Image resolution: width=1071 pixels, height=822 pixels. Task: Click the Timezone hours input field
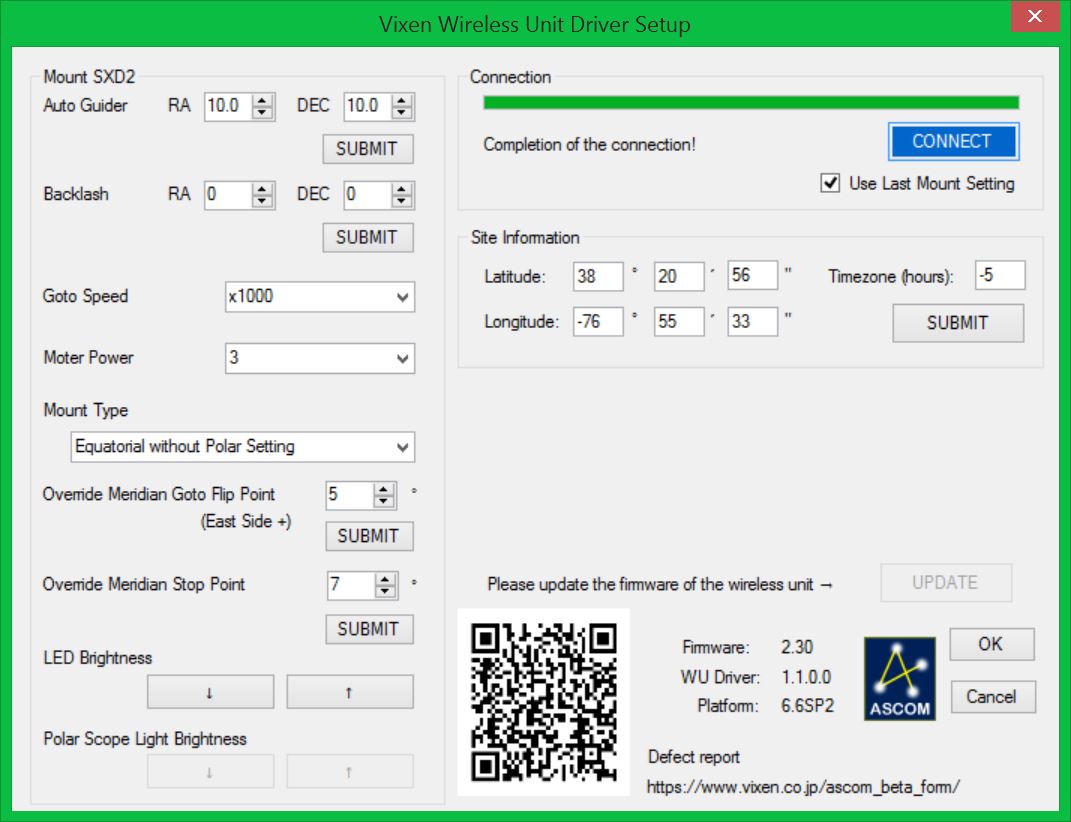1000,276
